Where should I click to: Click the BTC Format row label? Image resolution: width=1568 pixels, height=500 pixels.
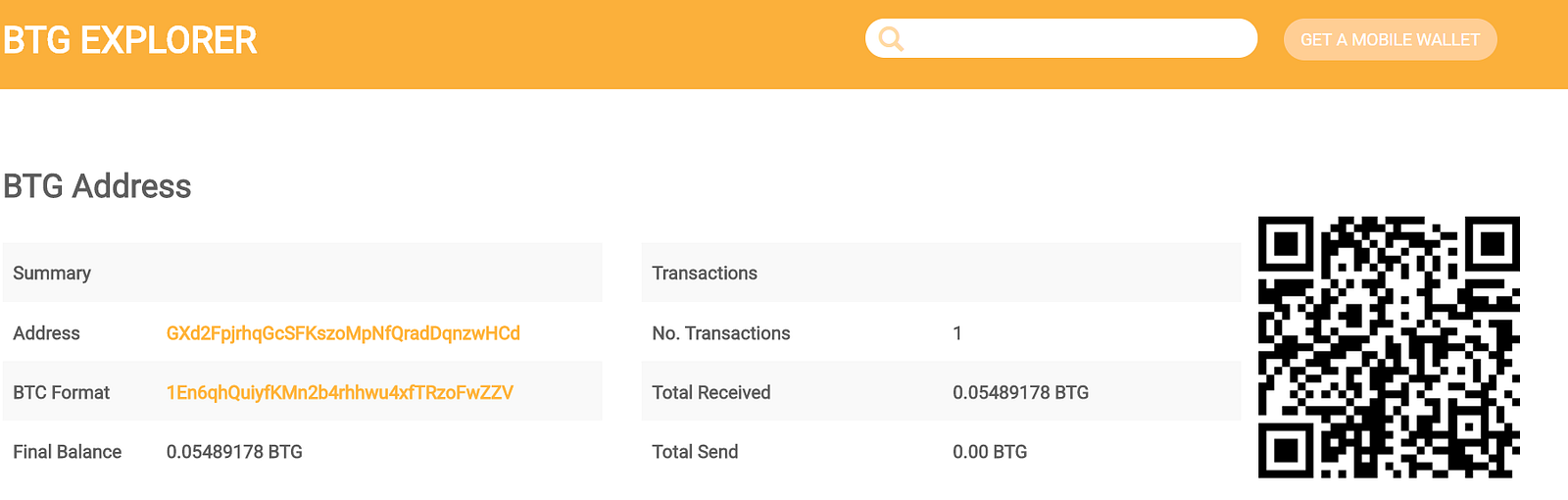pos(62,393)
